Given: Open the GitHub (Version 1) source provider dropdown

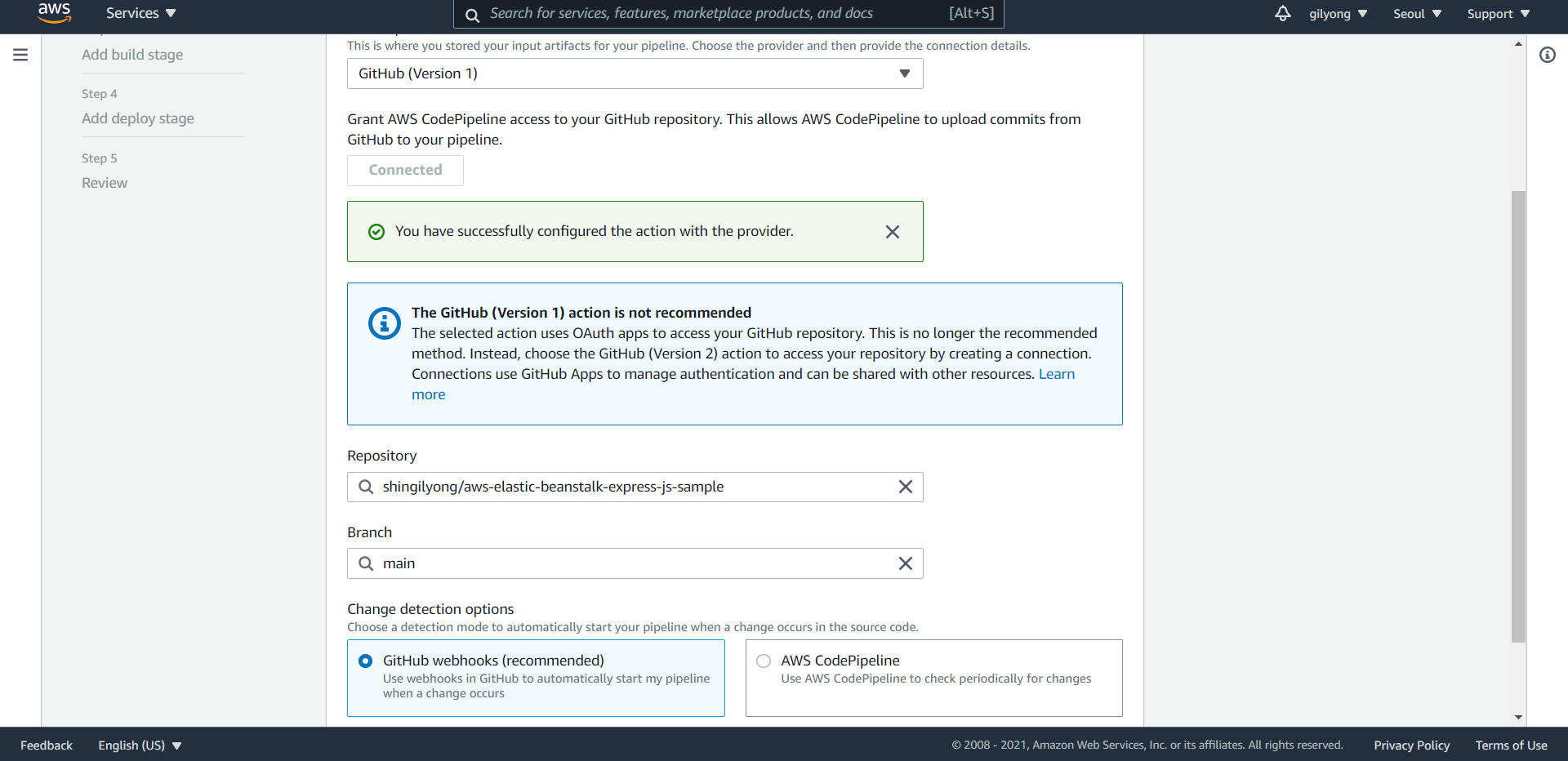Looking at the screenshot, I should 635,73.
